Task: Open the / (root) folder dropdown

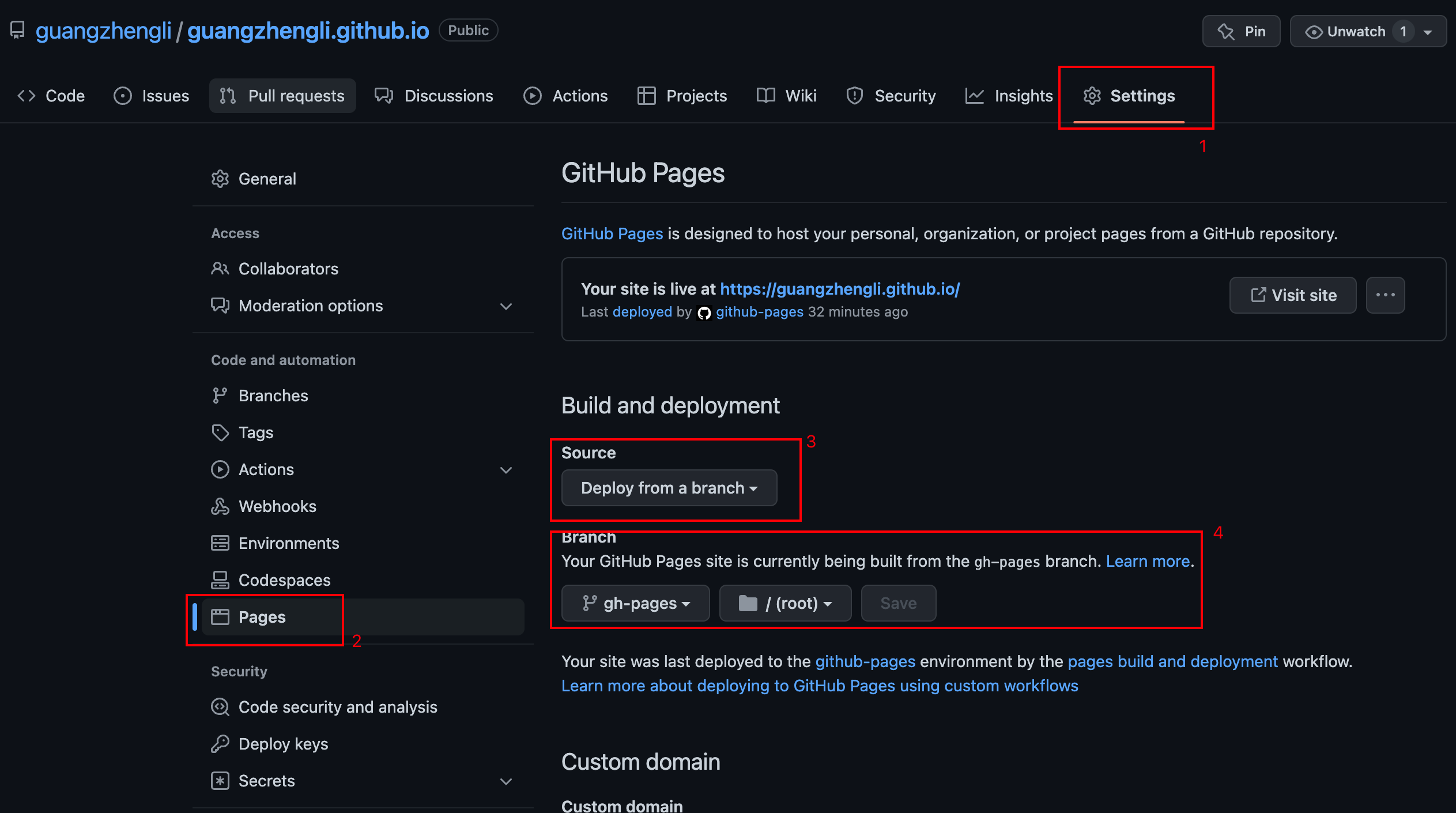Action: (785, 603)
